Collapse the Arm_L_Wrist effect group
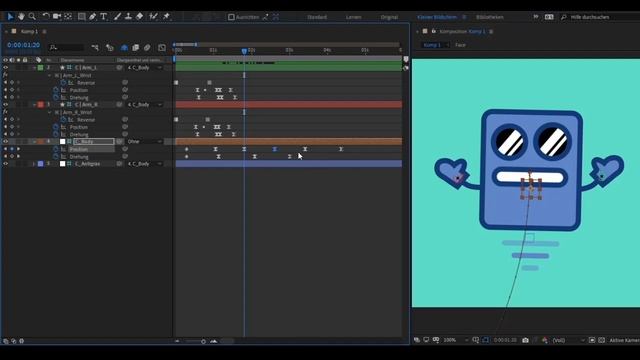The width and height of the screenshot is (640, 360). click(x=49, y=76)
